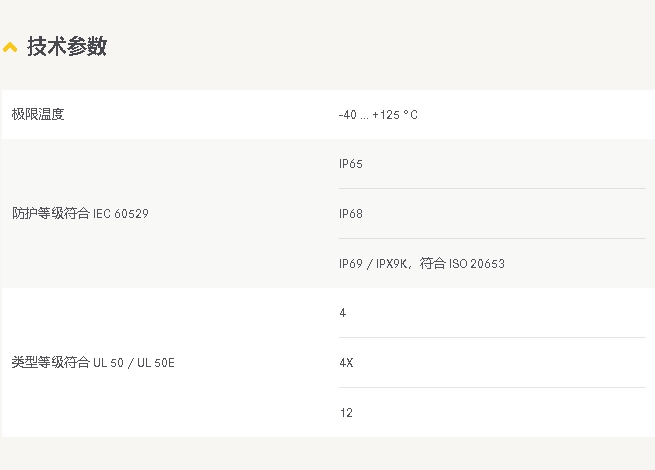This screenshot has width=655, height=470.
Task: Click divider line between IP65 and IP68
Action: [x=492, y=188]
